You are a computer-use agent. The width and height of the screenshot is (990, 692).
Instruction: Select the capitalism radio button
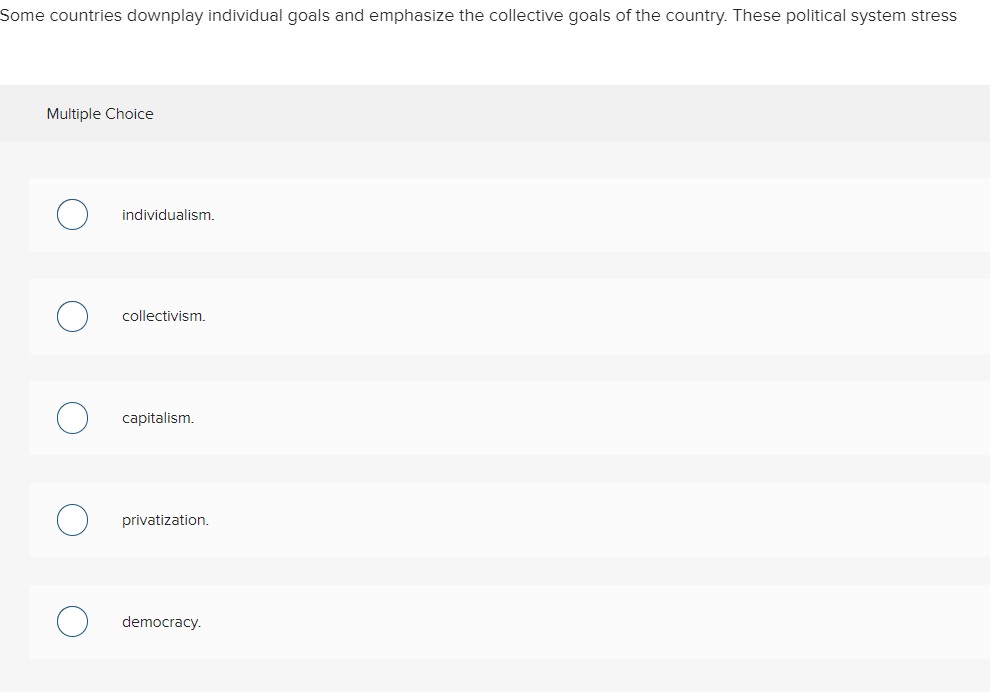(x=71, y=418)
